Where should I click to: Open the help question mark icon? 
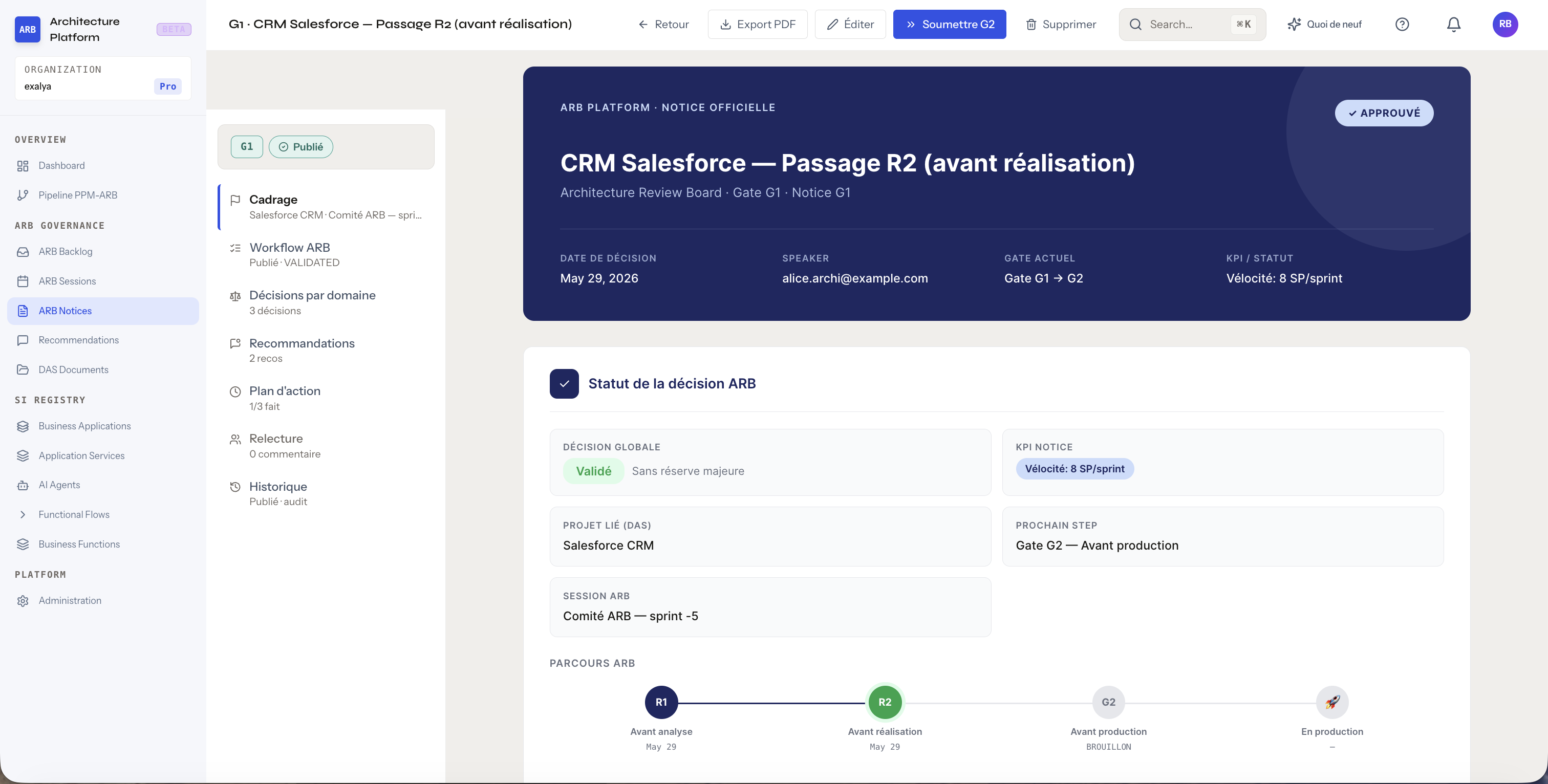(1402, 24)
